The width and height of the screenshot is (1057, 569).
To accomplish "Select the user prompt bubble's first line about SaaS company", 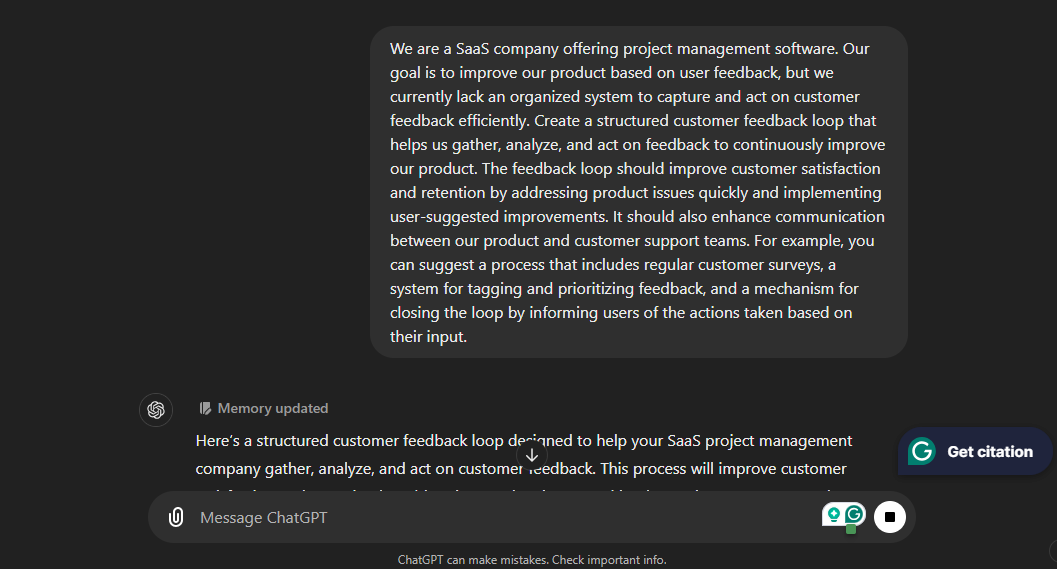I will pyautogui.click(x=630, y=49).
